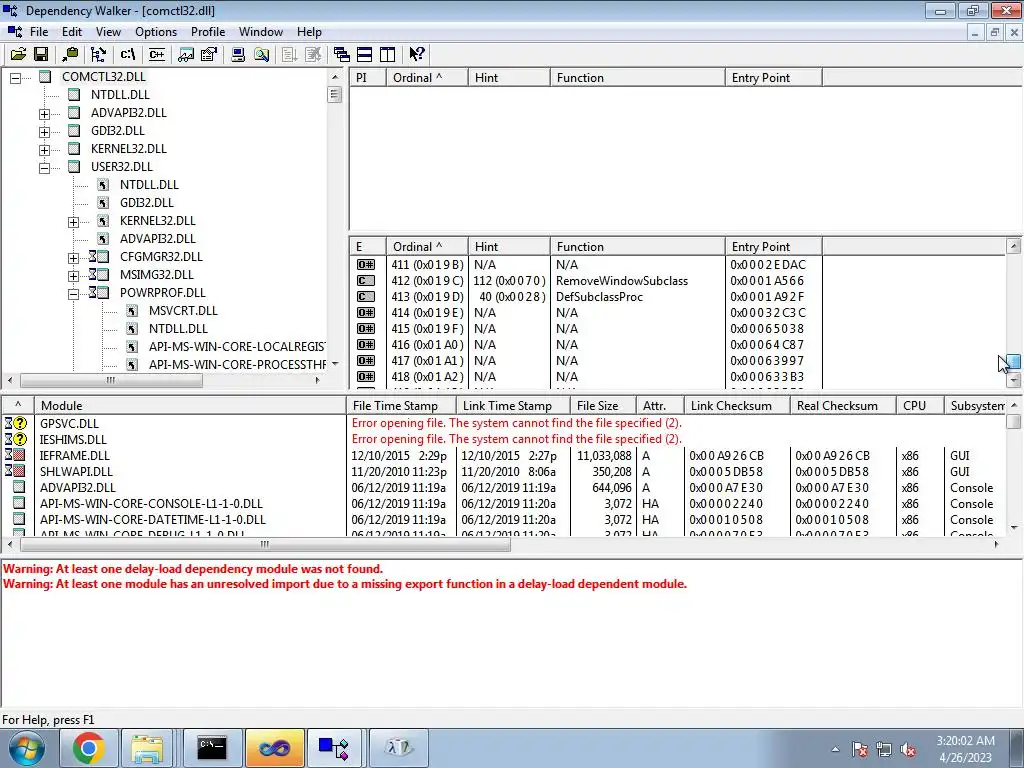
Task: Click the Cascade windows toolbar icon
Action: coord(341,54)
